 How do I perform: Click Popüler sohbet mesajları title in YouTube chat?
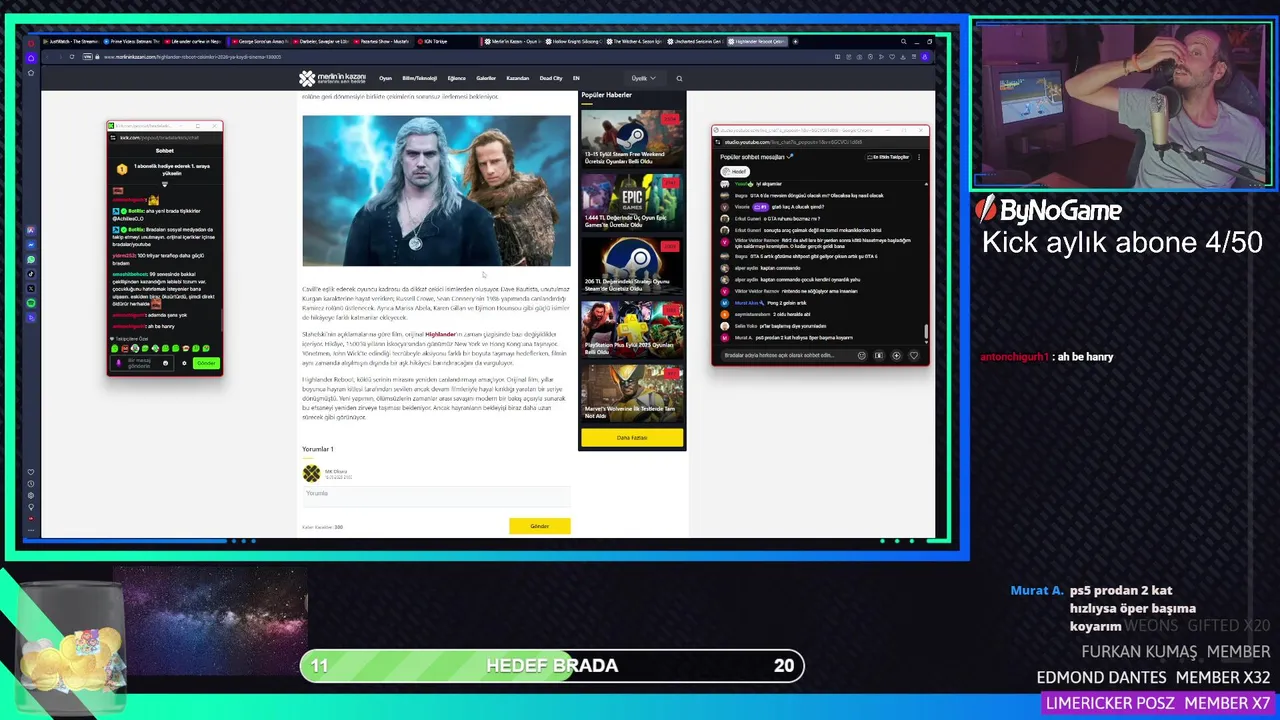[x=753, y=157]
